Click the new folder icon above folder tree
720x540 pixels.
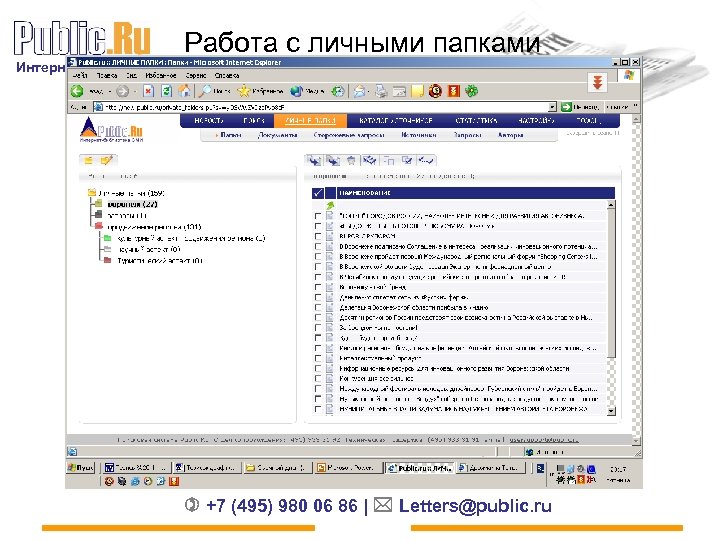pyautogui.click(x=89, y=160)
